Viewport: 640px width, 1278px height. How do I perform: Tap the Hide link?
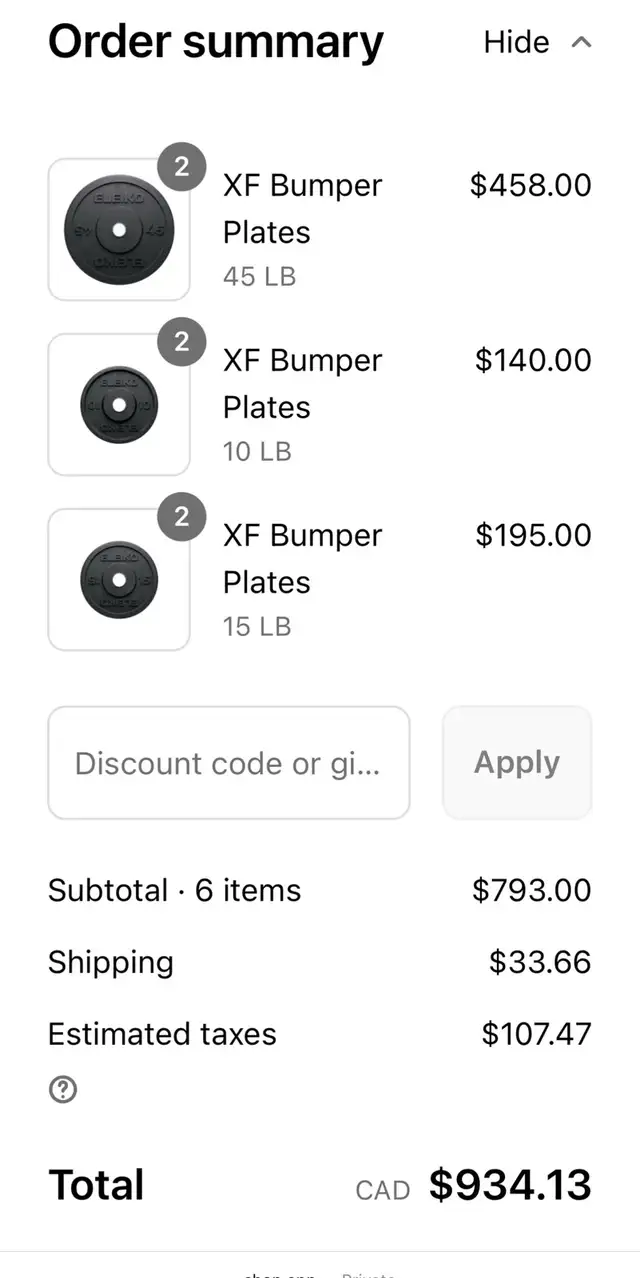tap(516, 42)
